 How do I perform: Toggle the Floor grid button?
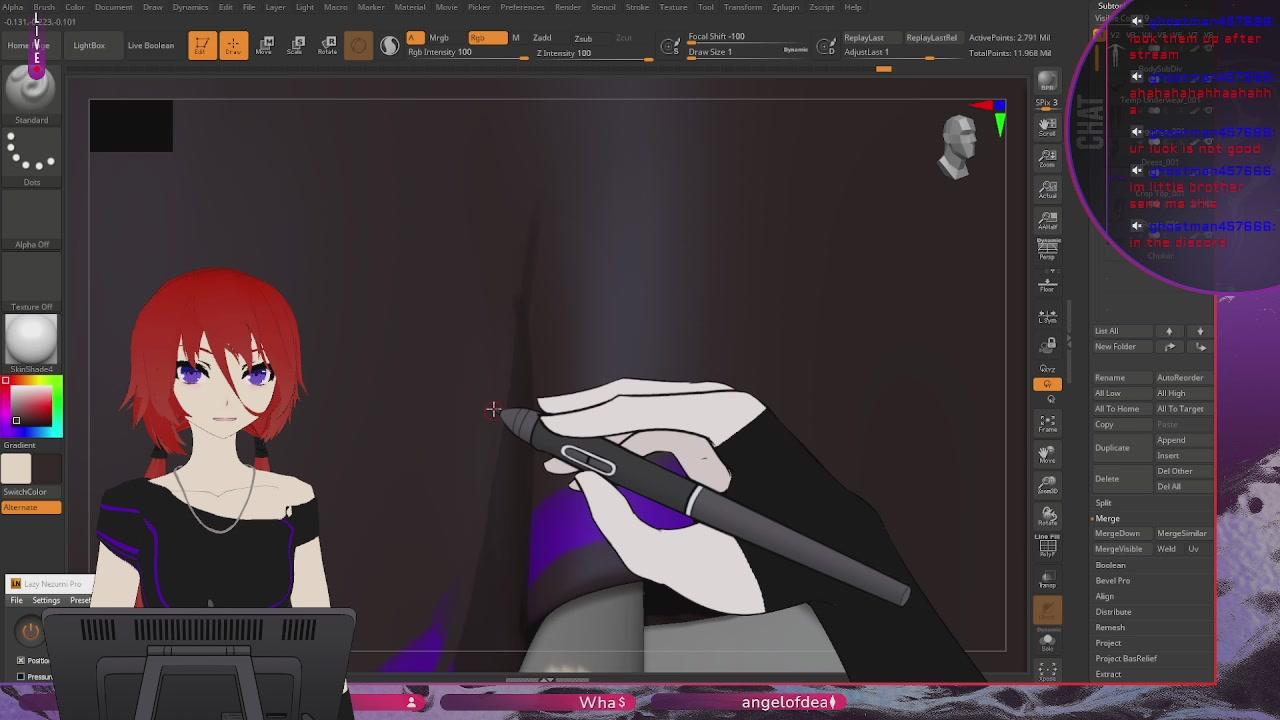pyautogui.click(x=1047, y=284)
